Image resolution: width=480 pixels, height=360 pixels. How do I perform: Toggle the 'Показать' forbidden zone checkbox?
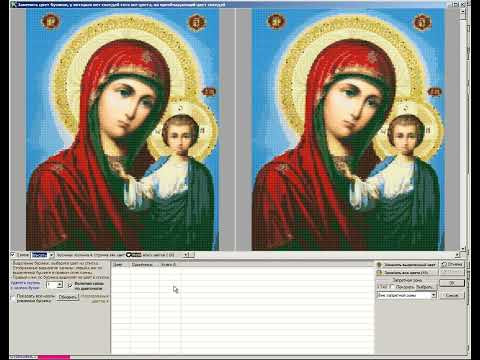(392, 287)
